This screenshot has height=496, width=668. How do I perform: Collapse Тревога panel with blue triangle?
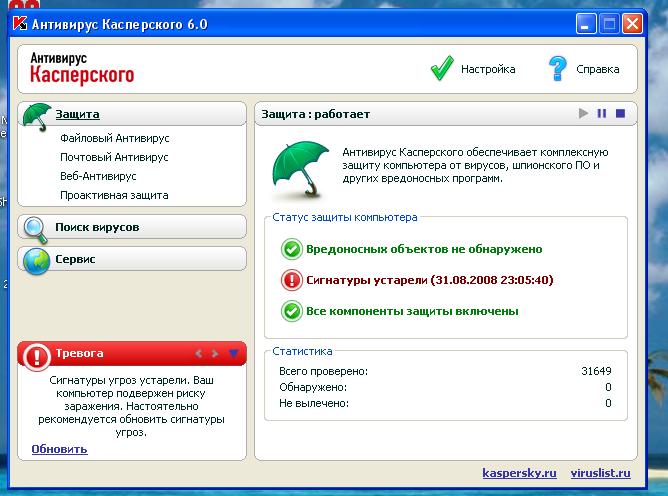coord(233,353)
